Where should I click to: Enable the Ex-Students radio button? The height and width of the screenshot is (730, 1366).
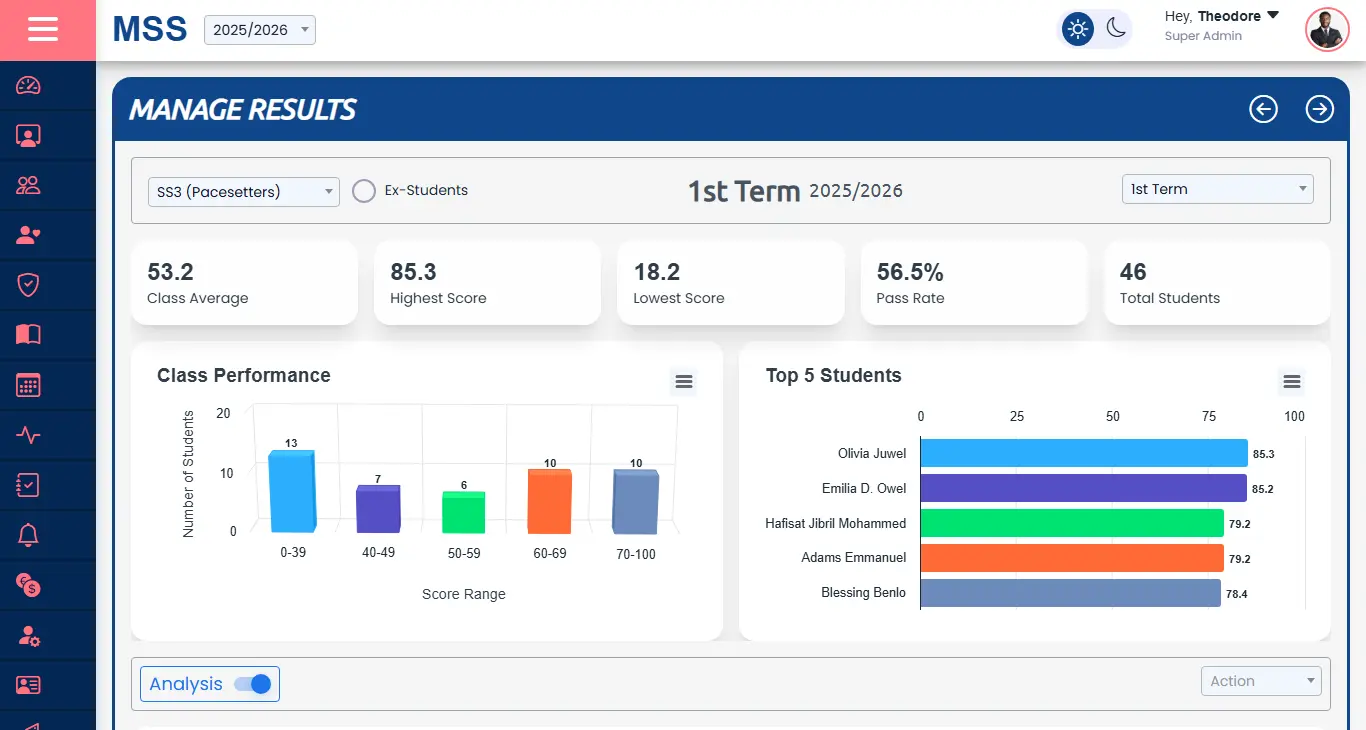pyautogui.click(x=364, y=190)
